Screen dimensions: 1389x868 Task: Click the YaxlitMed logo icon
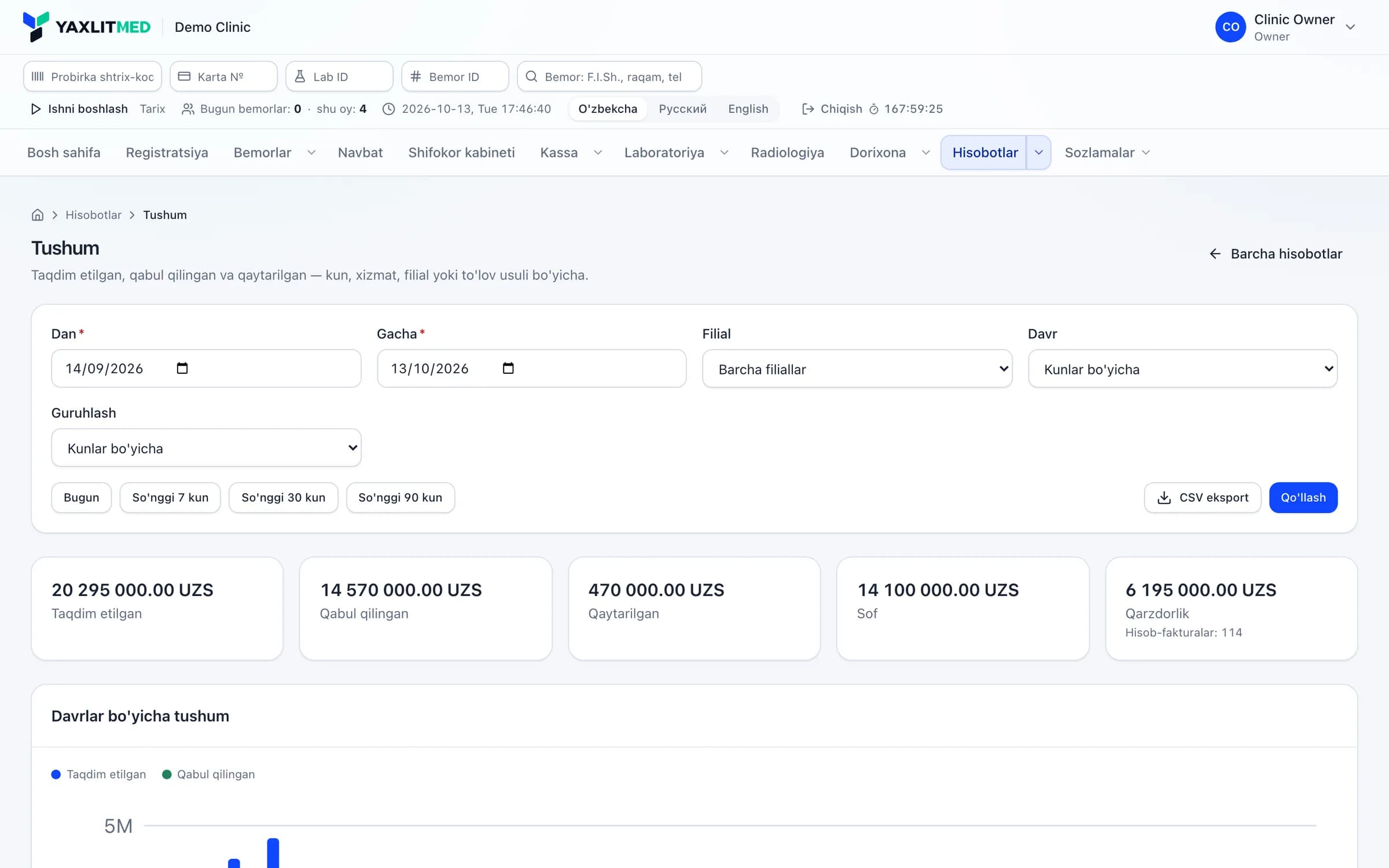pyautogui.click(x=36, y=27)
